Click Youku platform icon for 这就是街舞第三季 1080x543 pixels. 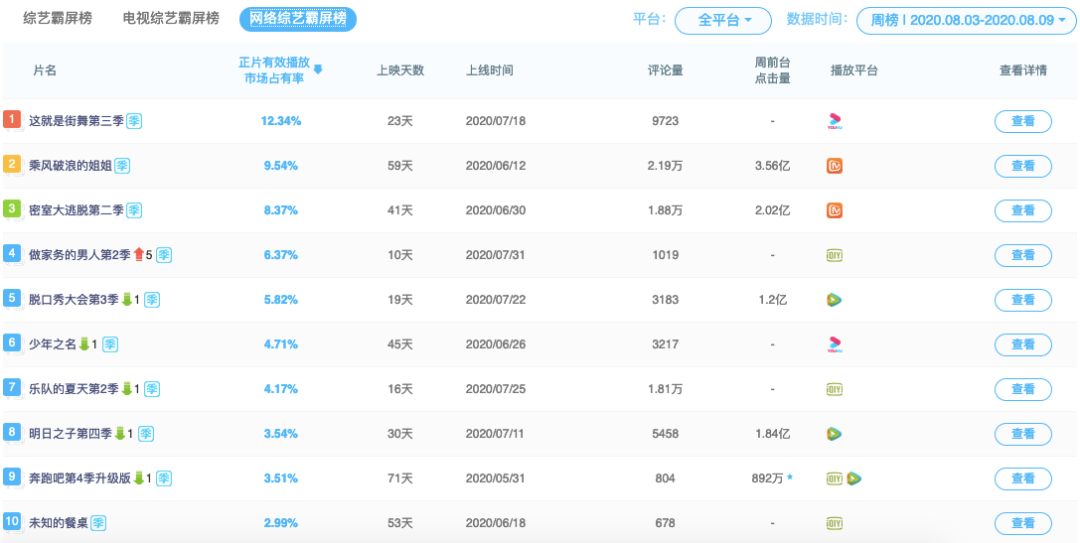pyautogui.click(x=835, y=121)
